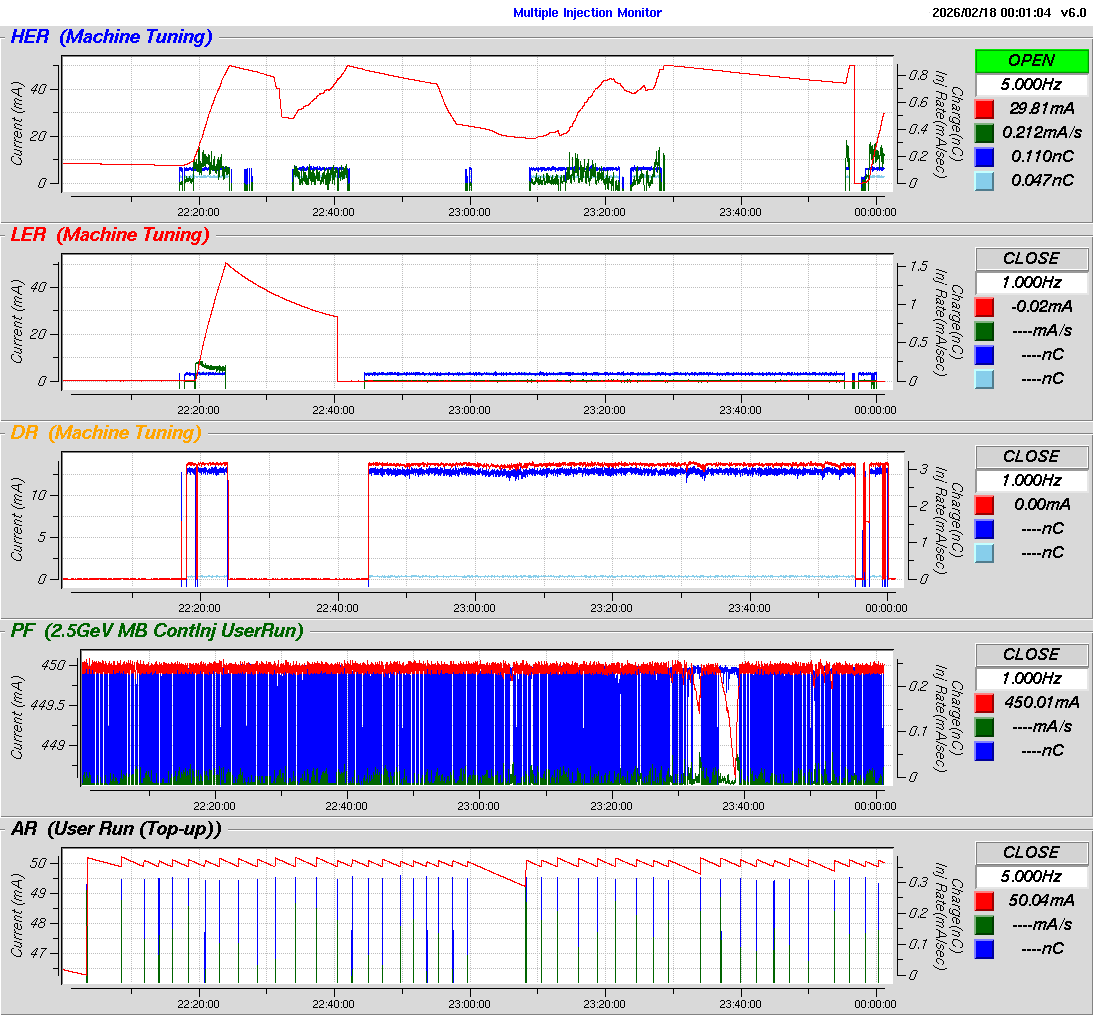Click HER red current legend swatch

pos(984,109)
